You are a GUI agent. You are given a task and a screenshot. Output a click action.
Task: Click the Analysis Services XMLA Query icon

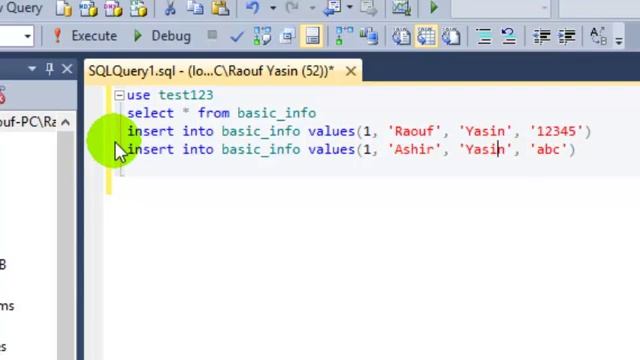click(138, 8)
